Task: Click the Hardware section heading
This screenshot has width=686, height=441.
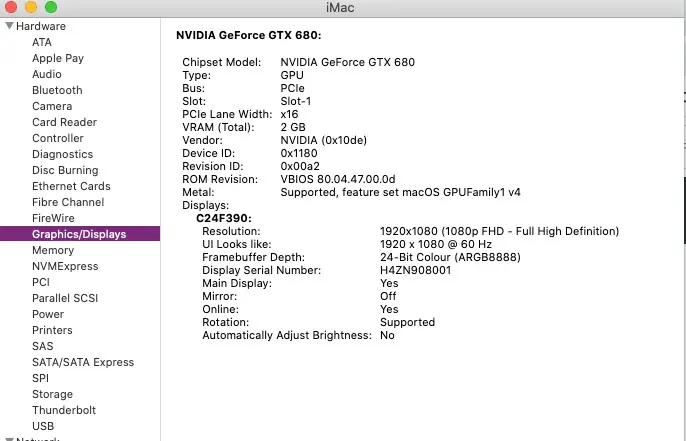Action: [x=41, y=26]
